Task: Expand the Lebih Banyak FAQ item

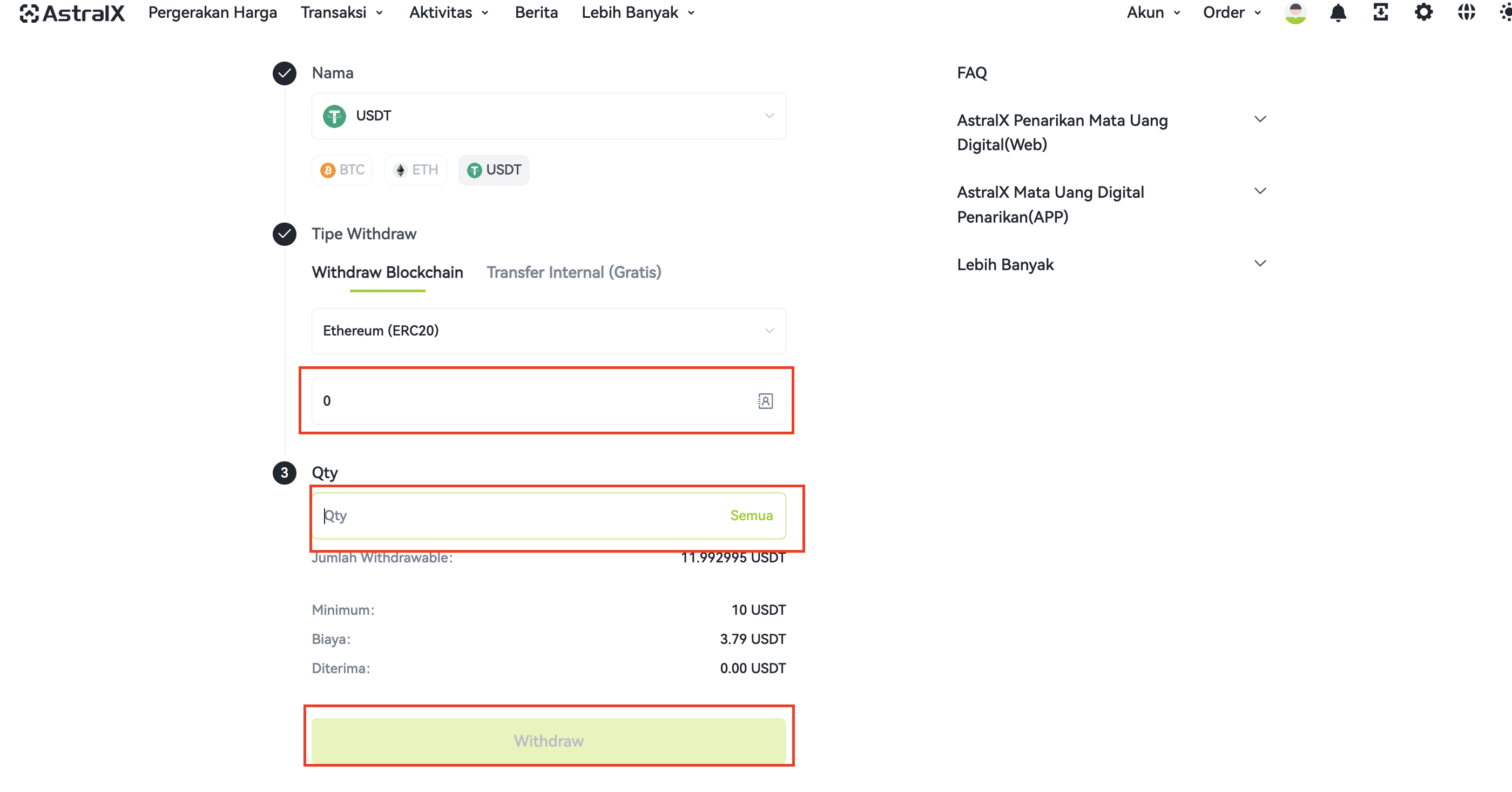Action: click(x=1111, y=265)
